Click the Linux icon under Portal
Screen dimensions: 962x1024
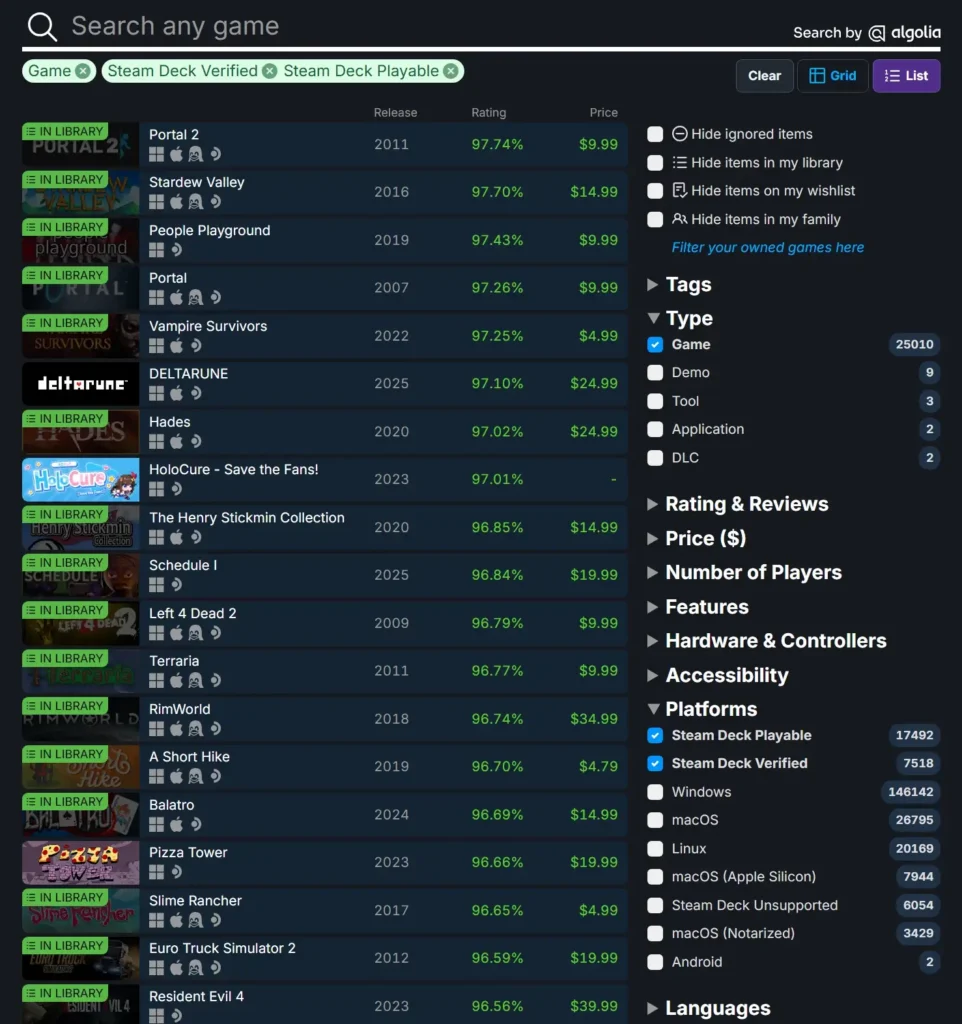point(195,298)
